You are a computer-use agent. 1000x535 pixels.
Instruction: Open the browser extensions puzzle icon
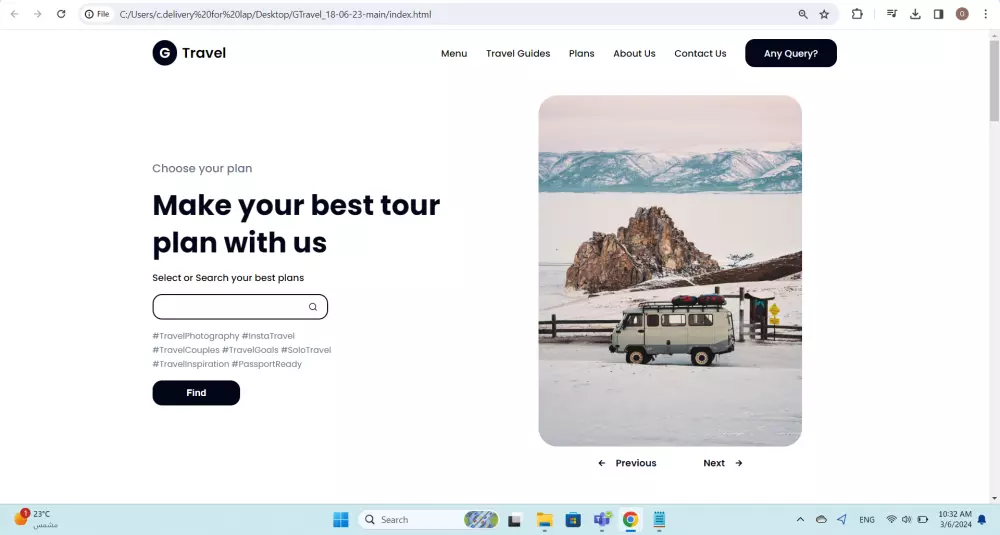tap(857, 14)
